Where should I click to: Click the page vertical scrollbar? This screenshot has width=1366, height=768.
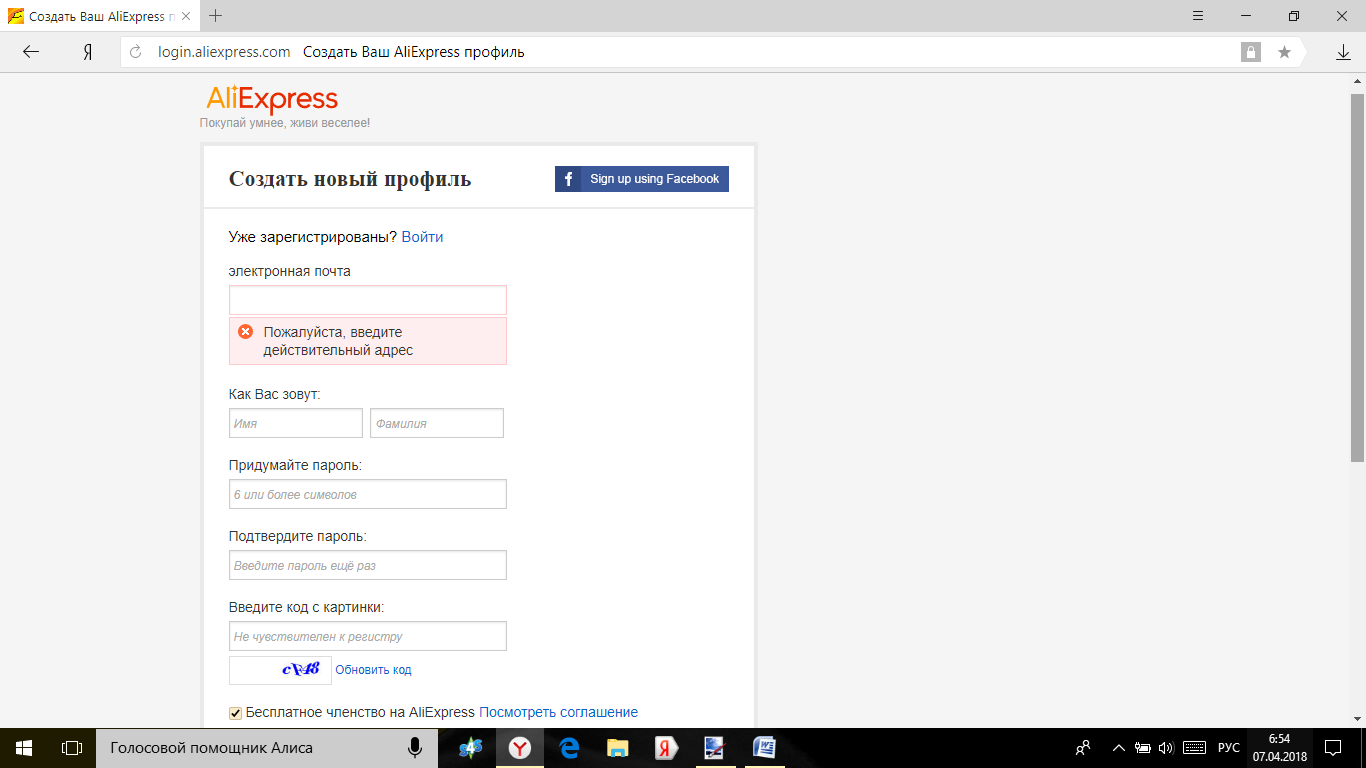(x=1357, y=280)
